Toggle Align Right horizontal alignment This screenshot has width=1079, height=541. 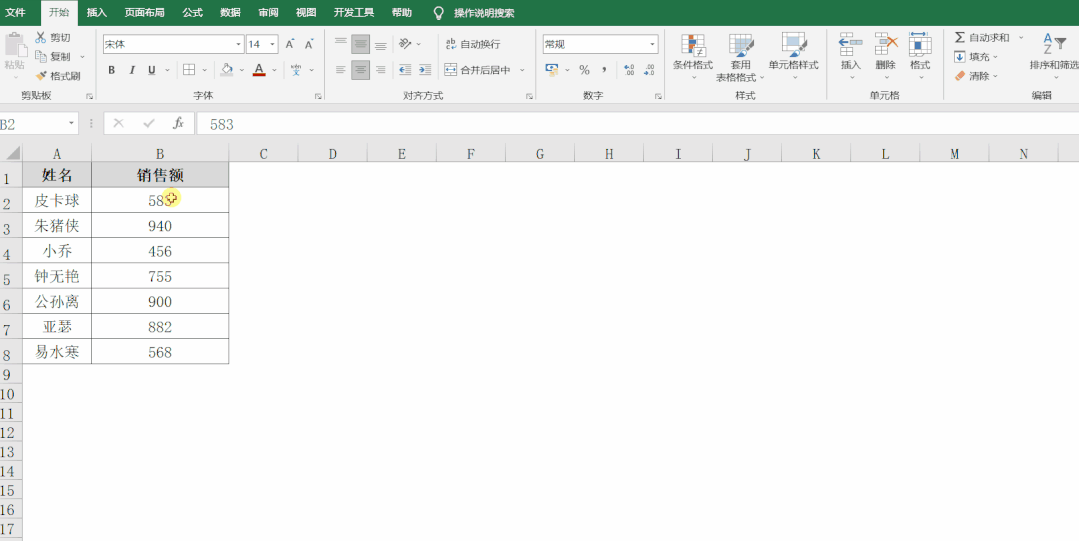[381, 70]
